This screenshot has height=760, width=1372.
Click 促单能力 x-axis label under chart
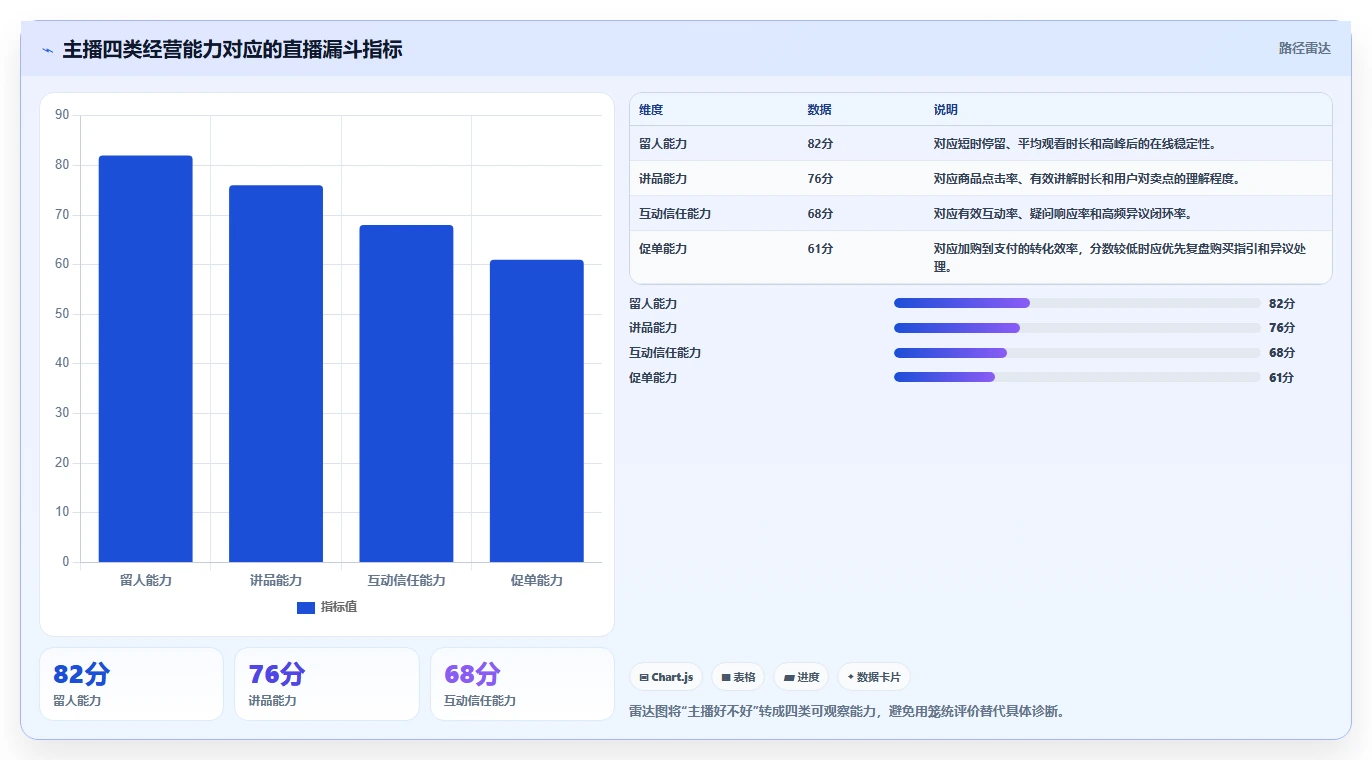(x=537, y=580)
